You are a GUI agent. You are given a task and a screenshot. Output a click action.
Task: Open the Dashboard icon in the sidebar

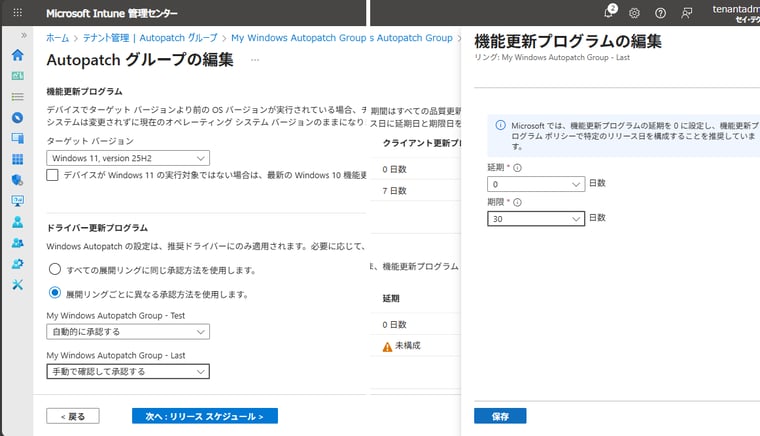(x=17, y=76)
